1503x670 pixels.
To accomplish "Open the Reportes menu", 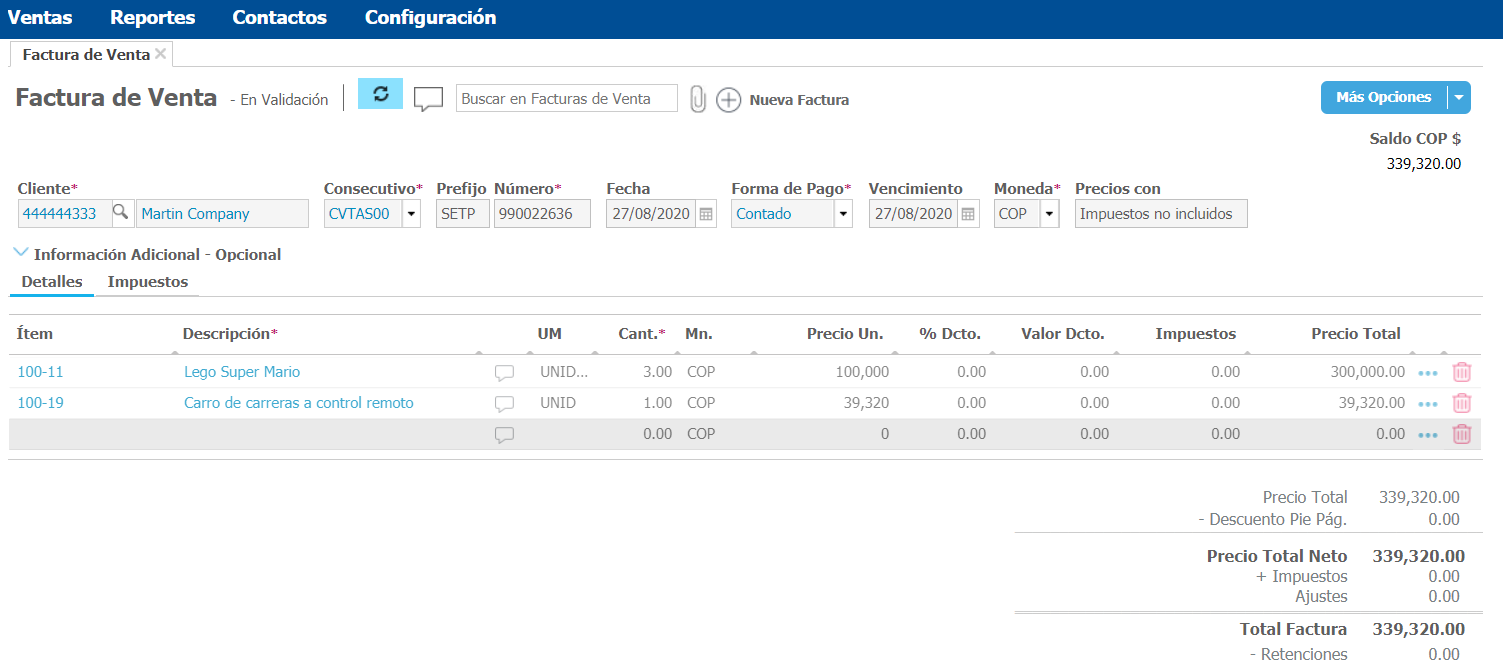I will pyautogui.click(x=153, y=18).
